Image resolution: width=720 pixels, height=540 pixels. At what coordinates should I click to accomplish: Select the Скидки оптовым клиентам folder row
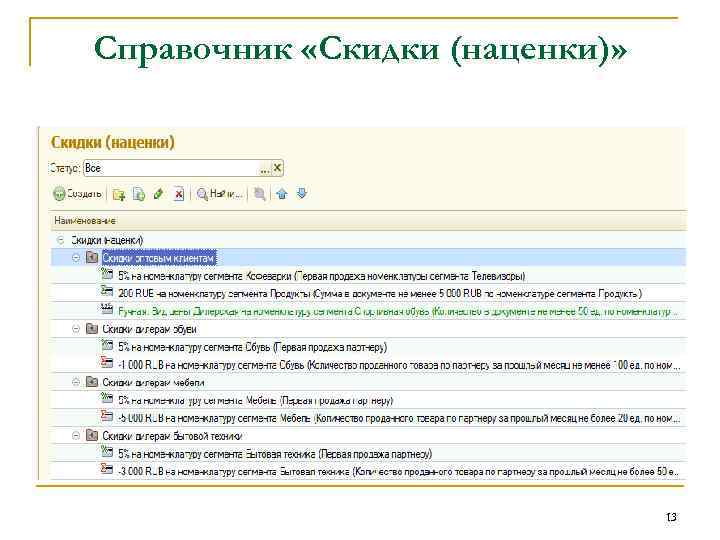tap(368, 258)
